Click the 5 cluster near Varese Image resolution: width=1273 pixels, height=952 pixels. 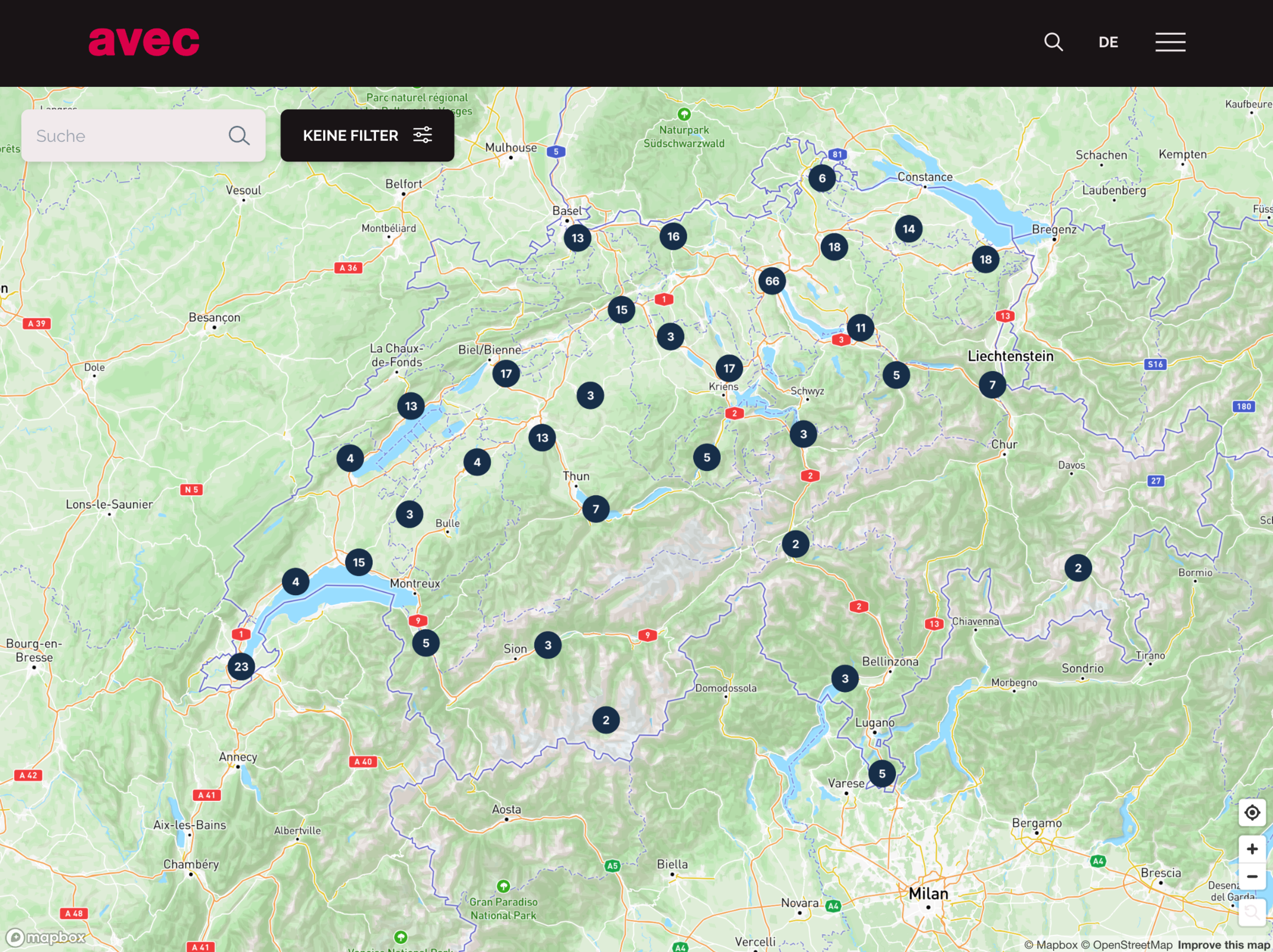[882, 774]
